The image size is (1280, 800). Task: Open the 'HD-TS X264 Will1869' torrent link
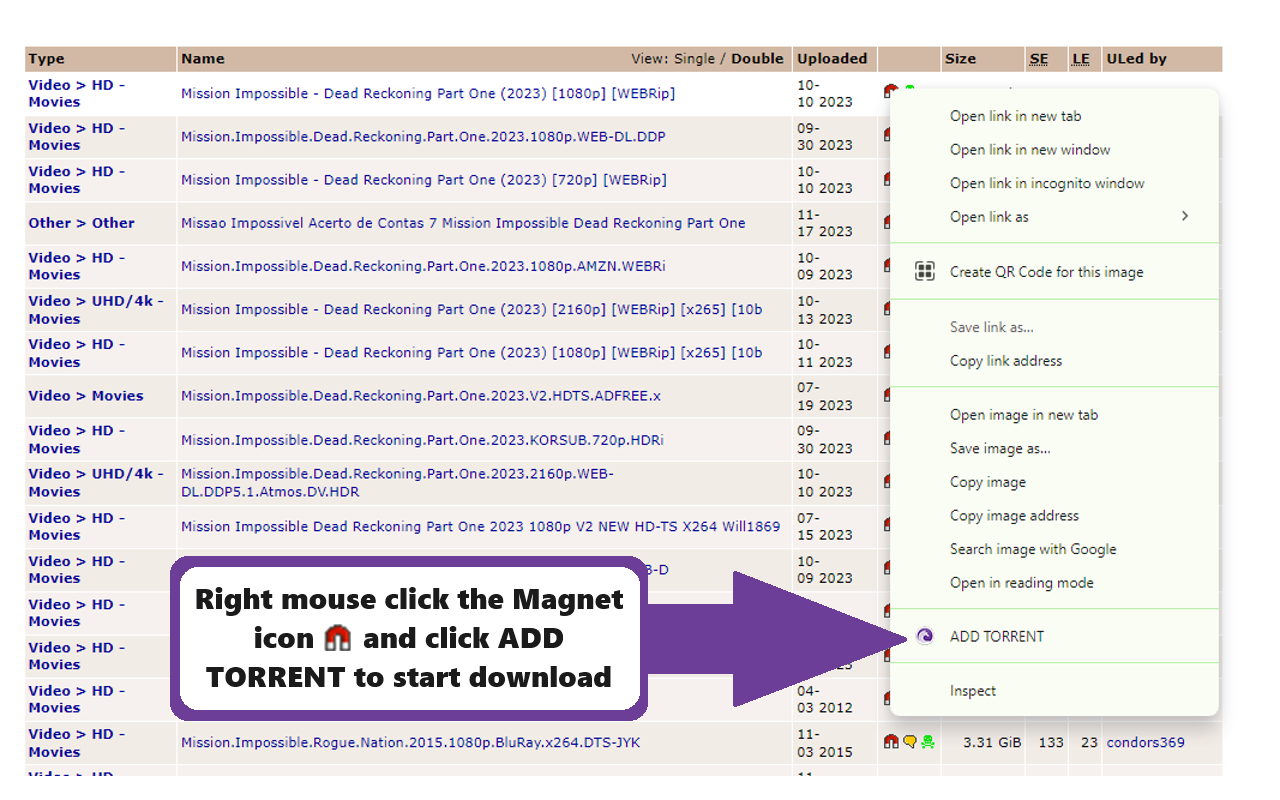click(x=480, y=526)
